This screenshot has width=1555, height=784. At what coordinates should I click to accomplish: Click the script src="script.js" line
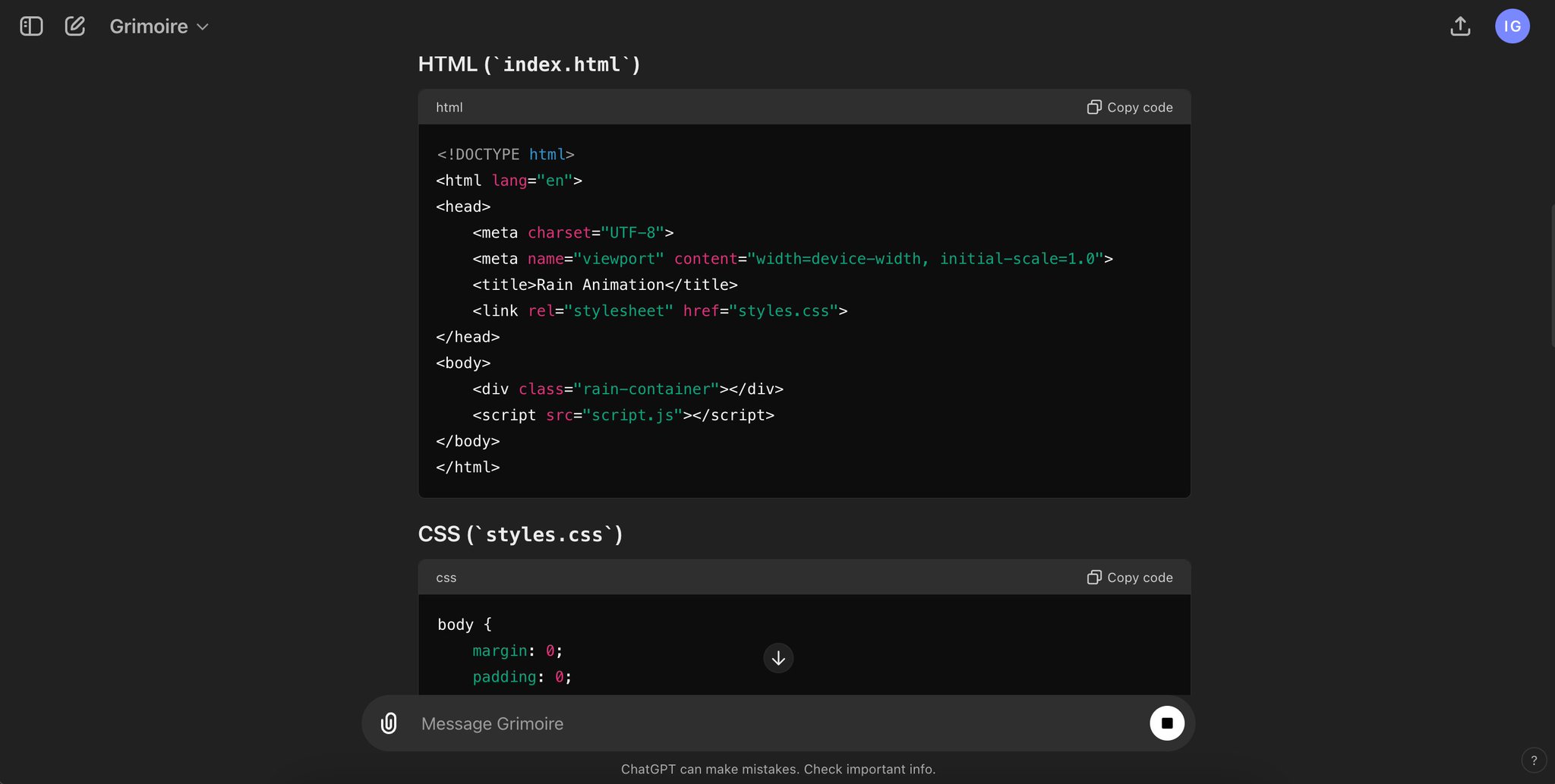point(623,415)
